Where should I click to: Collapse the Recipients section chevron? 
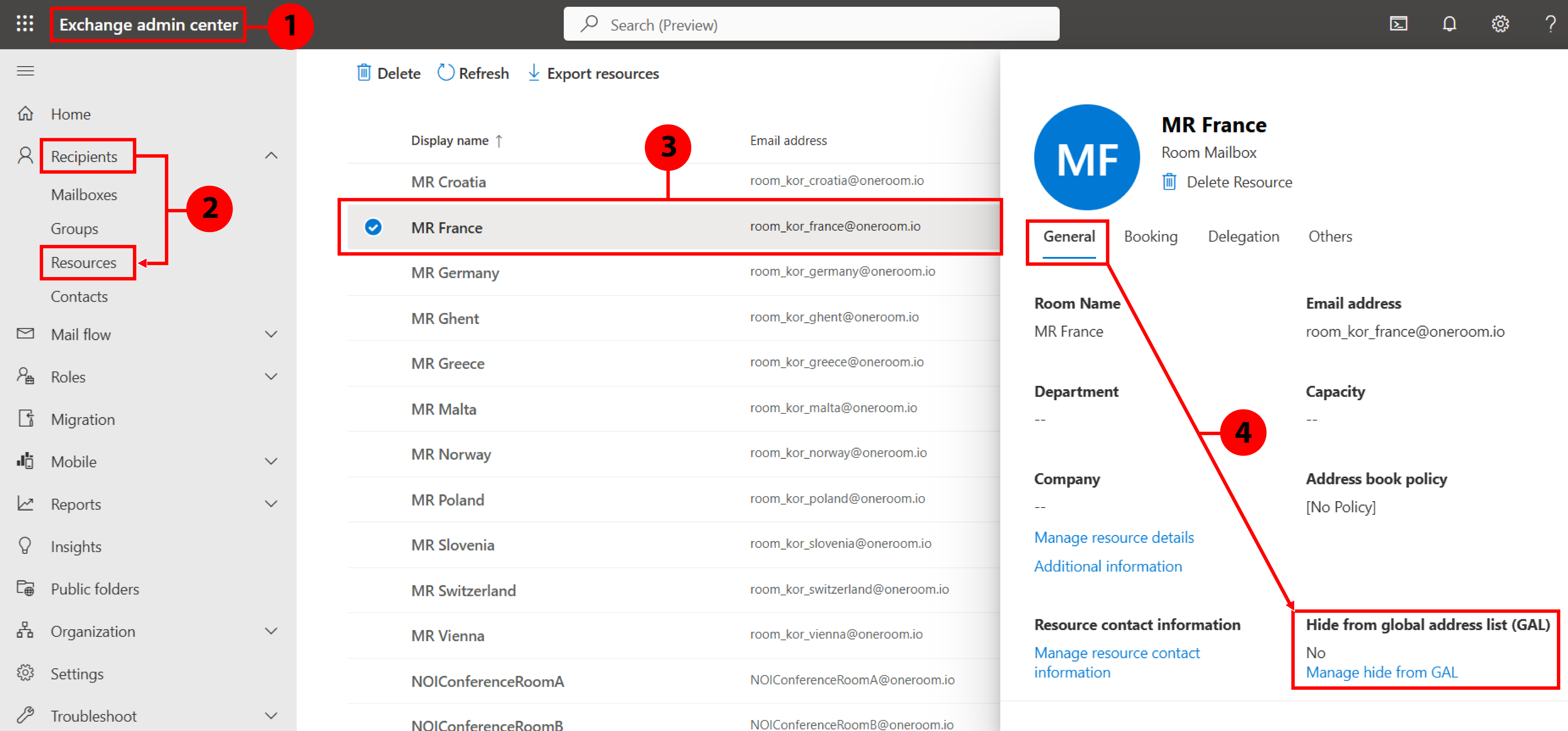coord(272,156)
